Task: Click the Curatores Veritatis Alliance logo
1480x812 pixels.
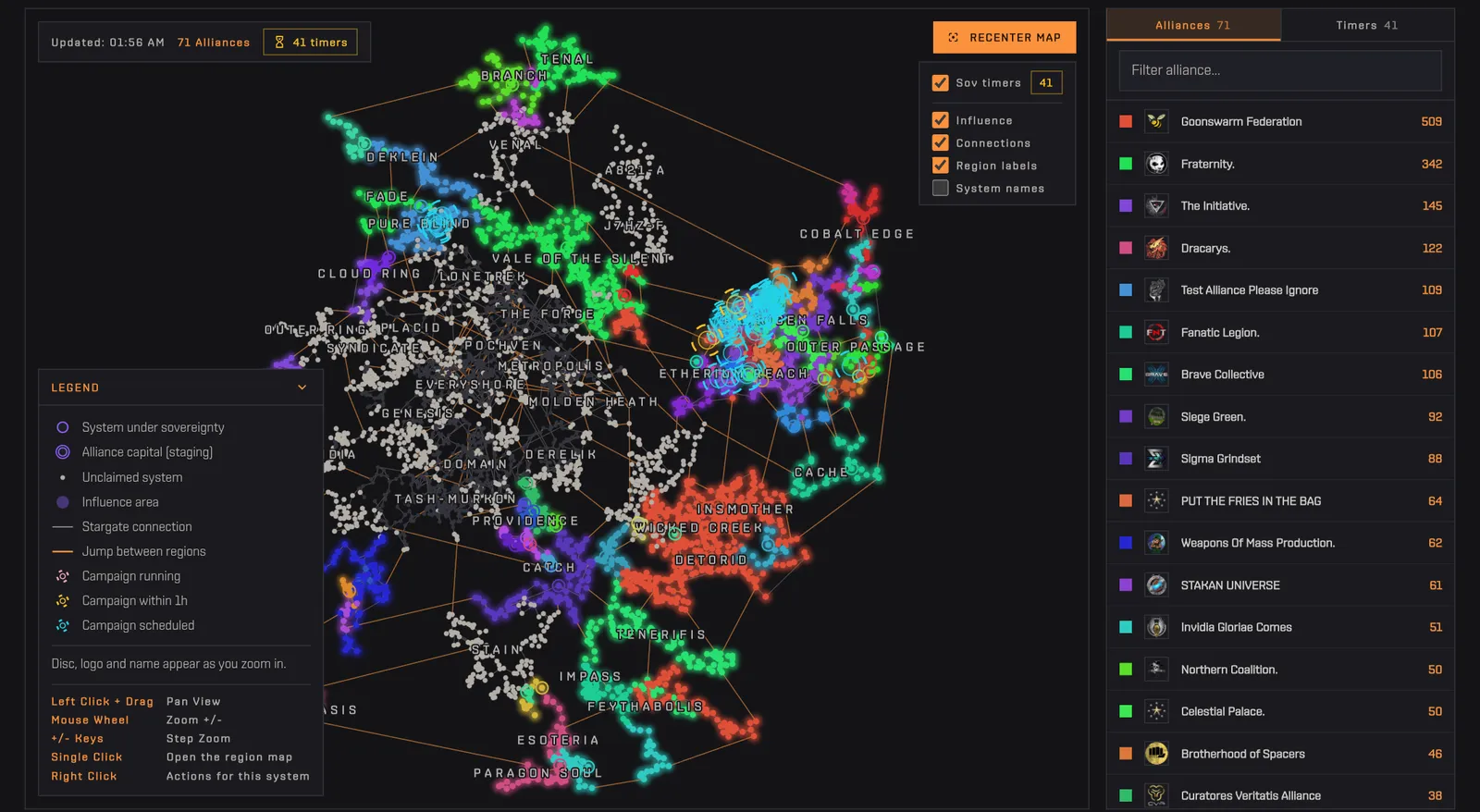Action: pos(1156,795)
